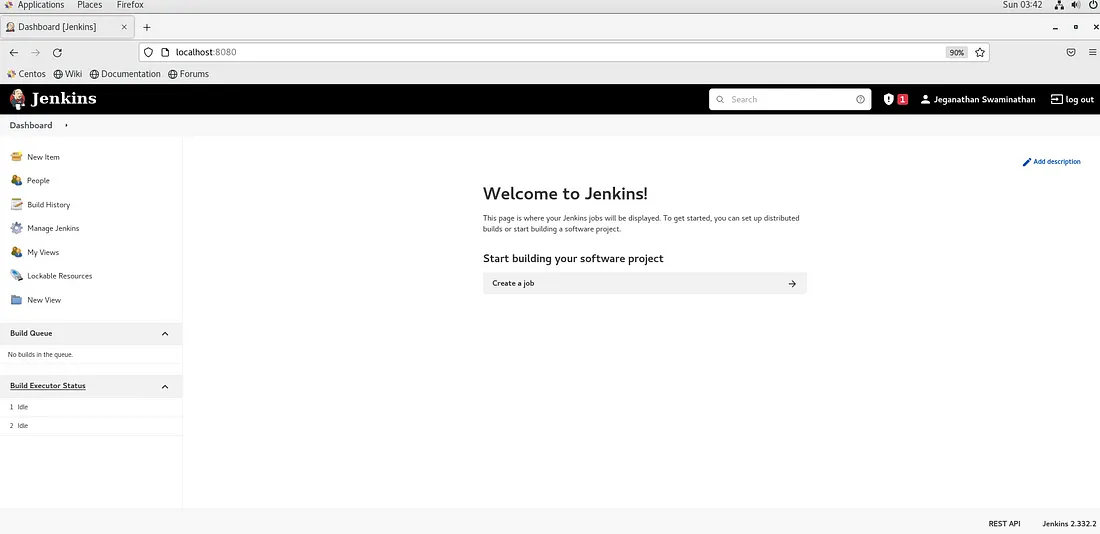1100x534 pixels.
Task: Click executor row '2 Idle'
Action: [x=91, y=426]
